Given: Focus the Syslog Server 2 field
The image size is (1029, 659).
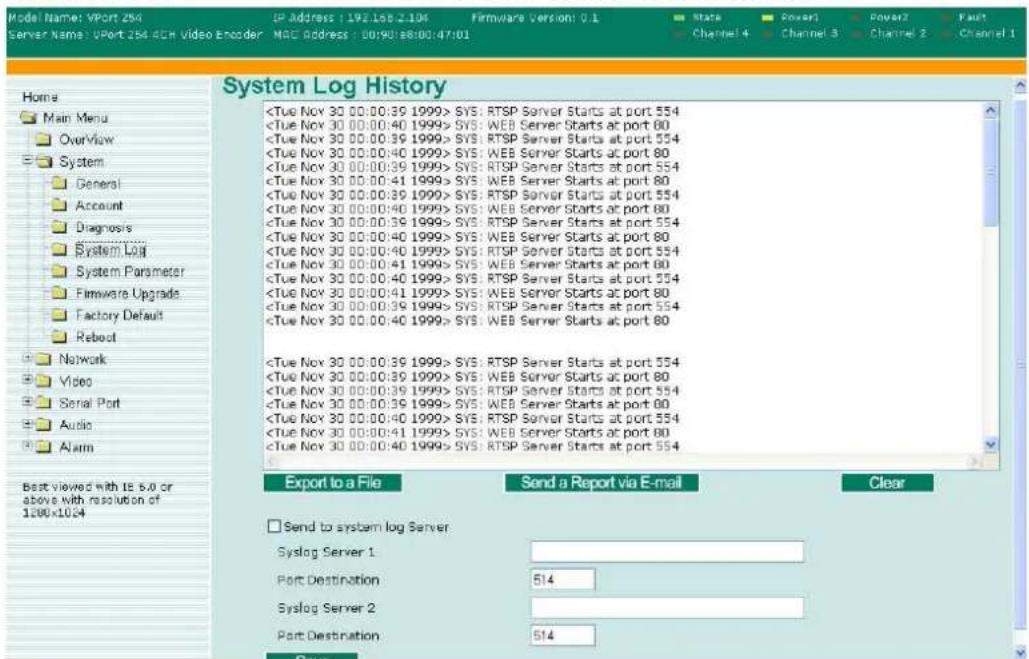Looking at the screenshot, I should [x=667, y=607].
